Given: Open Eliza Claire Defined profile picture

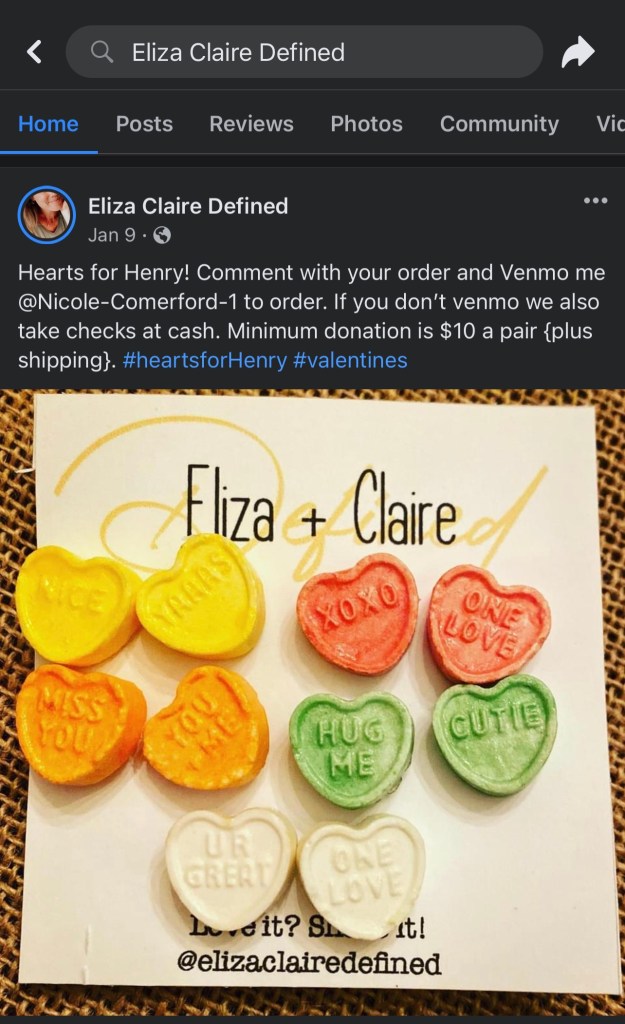Looking at the screenshot, I should tap(47, 215).
